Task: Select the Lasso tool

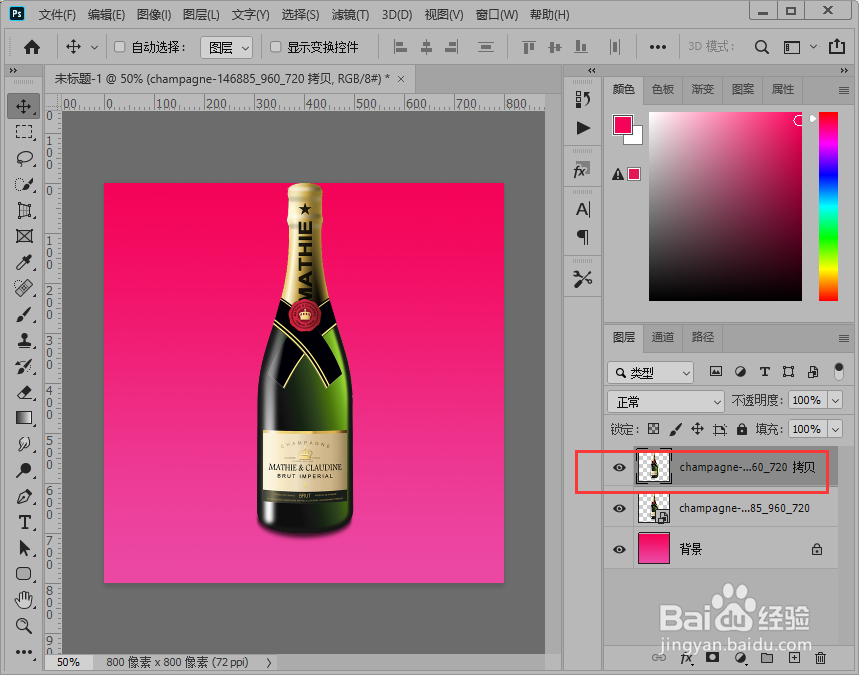Action: click(24, 158)
